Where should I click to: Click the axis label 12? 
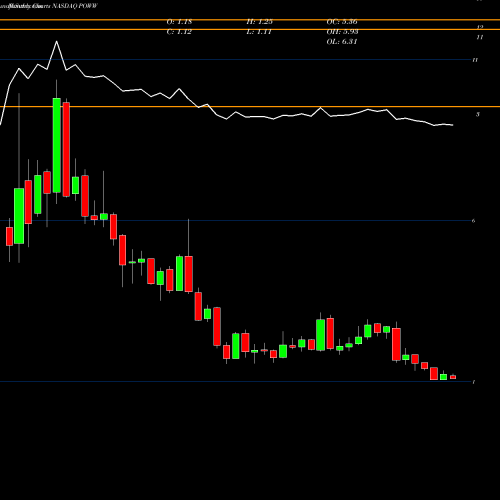(x=480, y=27)
